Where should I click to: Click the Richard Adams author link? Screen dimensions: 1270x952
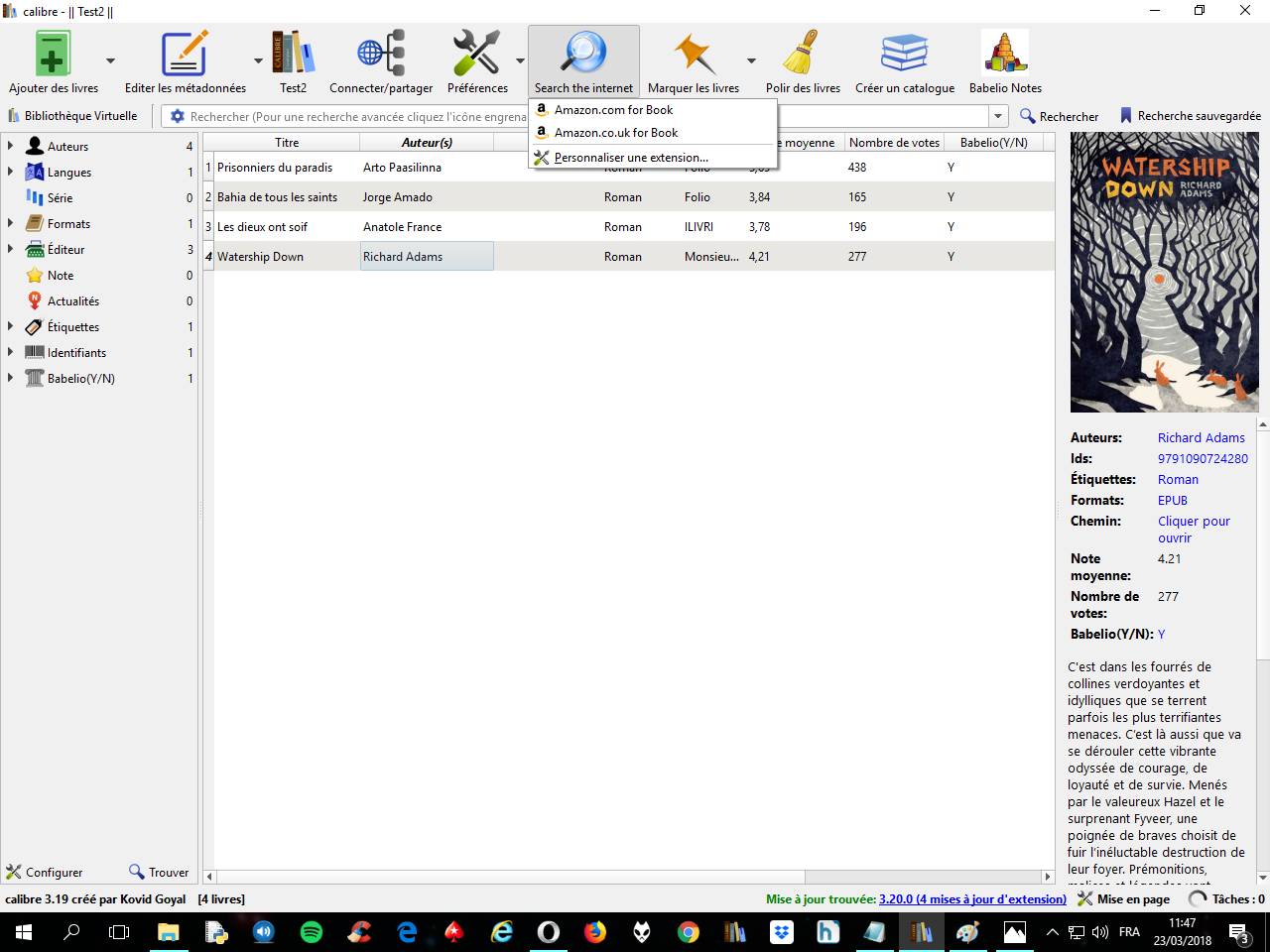(1201, 437)
